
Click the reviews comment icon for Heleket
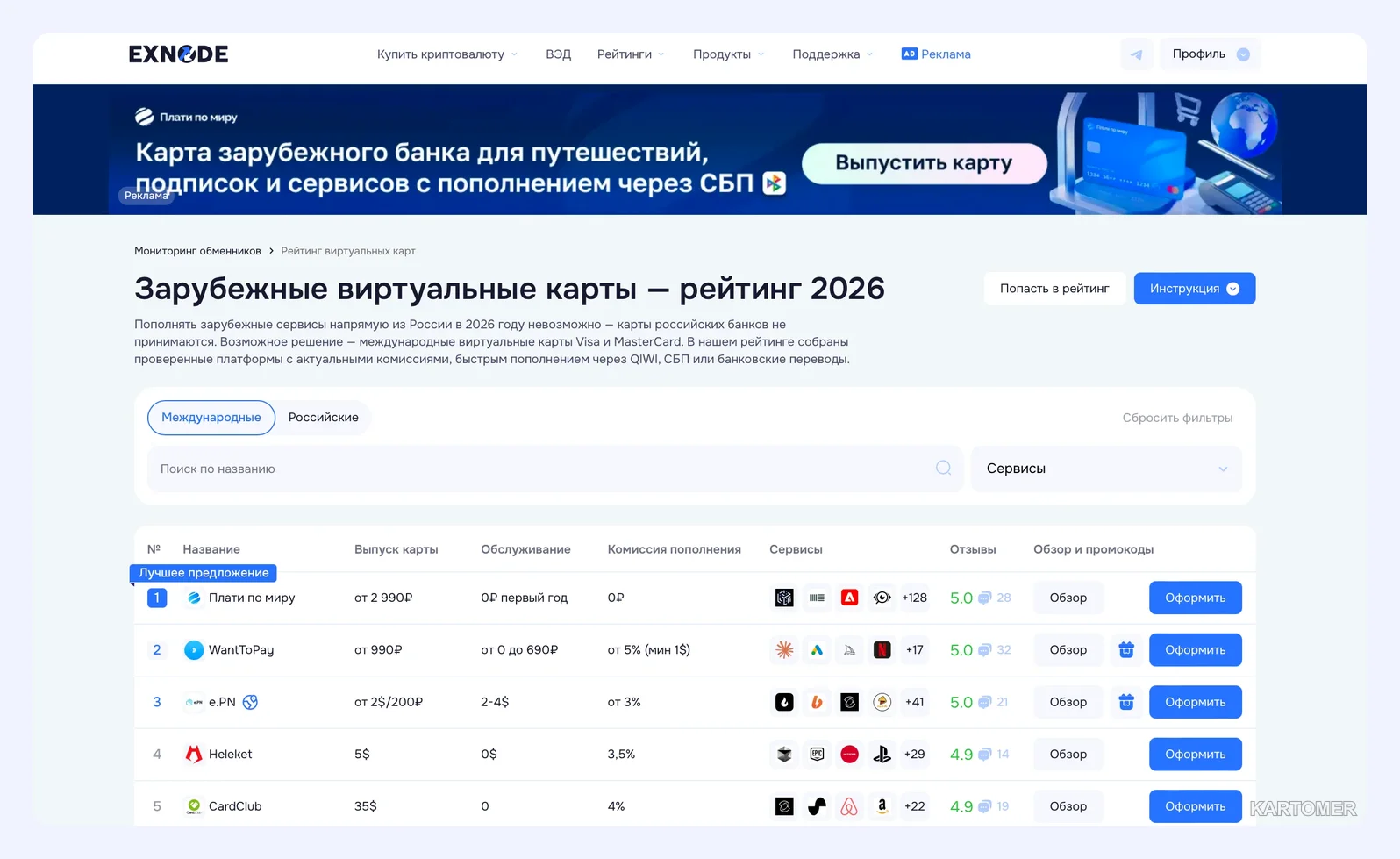click(x=985, y=755)
